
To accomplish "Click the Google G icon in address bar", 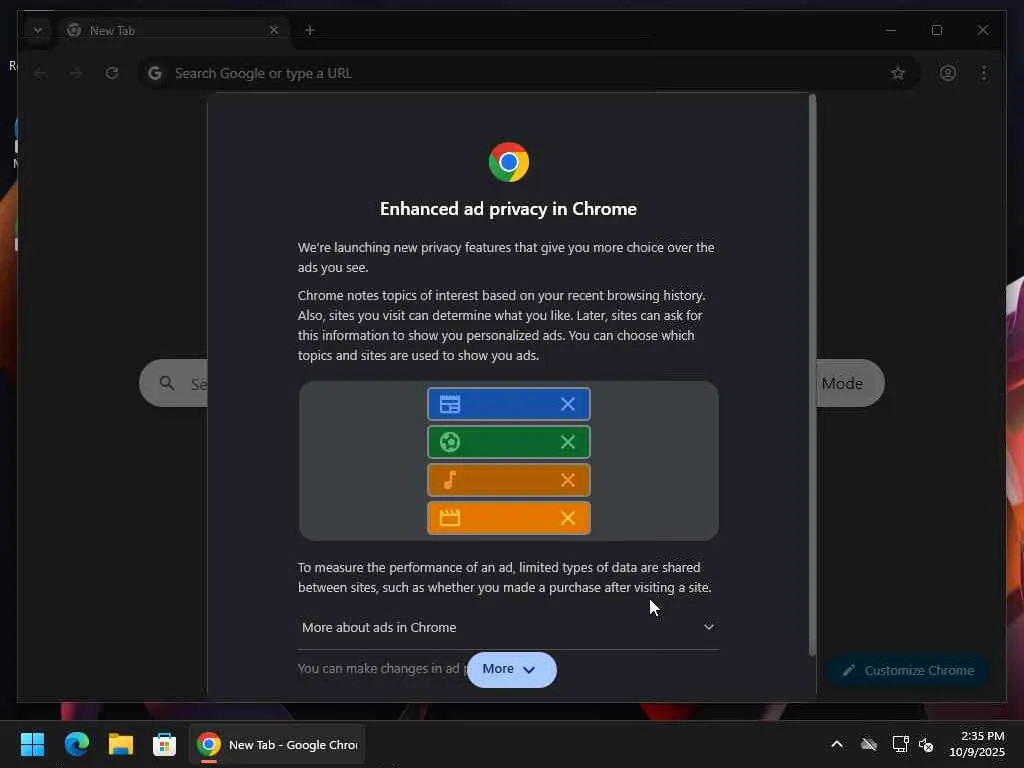I will (155, 73).
